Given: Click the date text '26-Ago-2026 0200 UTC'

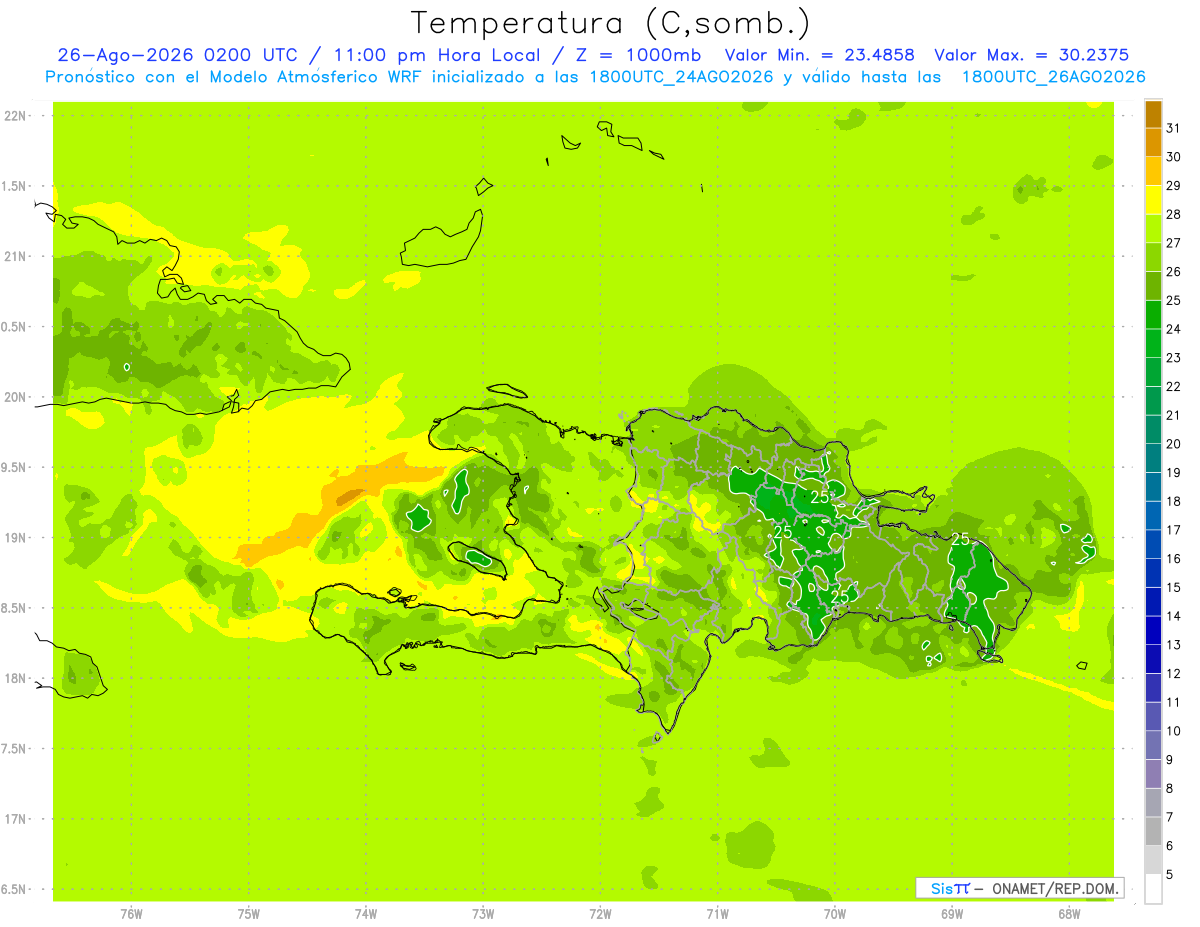Looking at the screenshot, I should click(x=178, y=55).
